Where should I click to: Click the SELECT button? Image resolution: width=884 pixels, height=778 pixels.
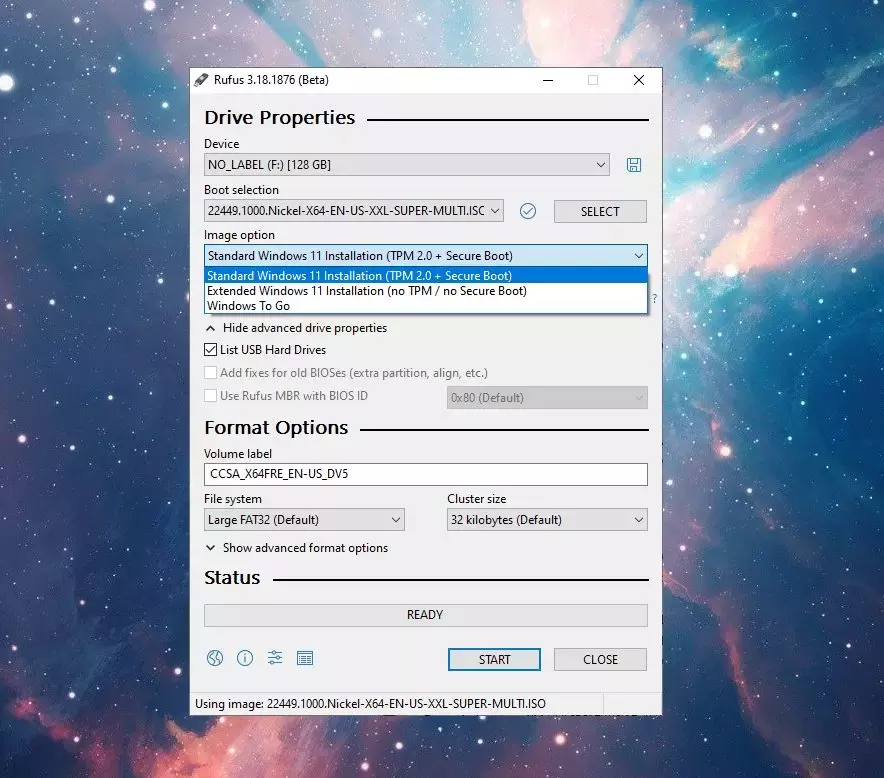[x=600, y=211]
